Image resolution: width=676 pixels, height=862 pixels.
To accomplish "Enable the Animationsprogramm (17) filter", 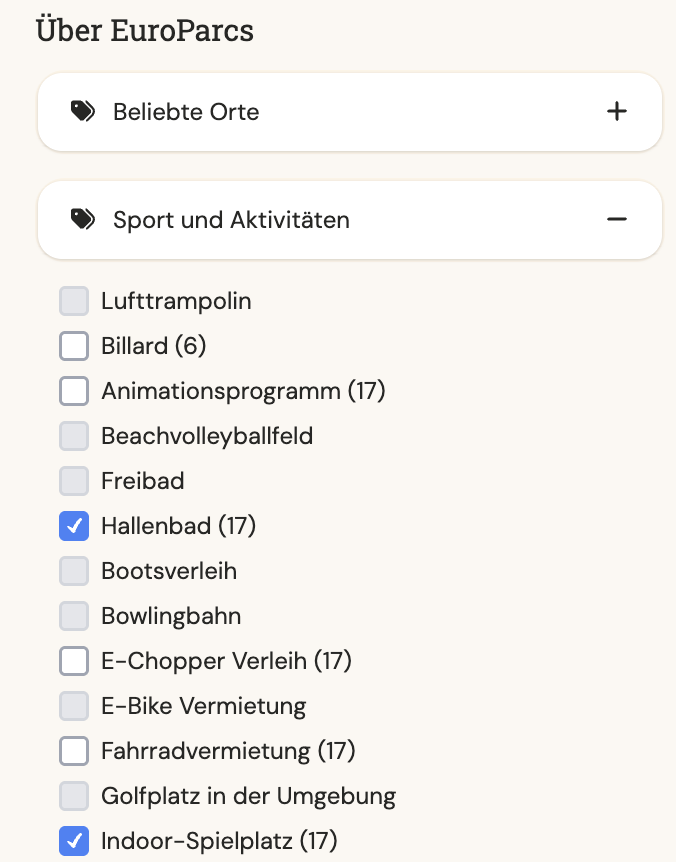I will point(74,391).
